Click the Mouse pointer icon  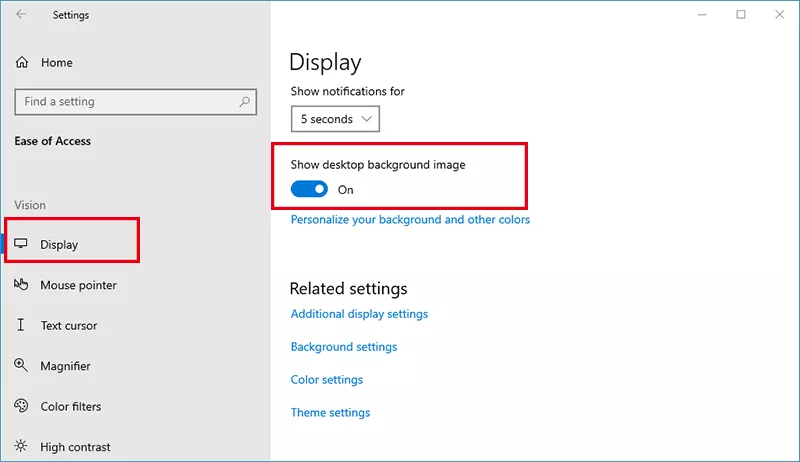(x=21, y=284)
